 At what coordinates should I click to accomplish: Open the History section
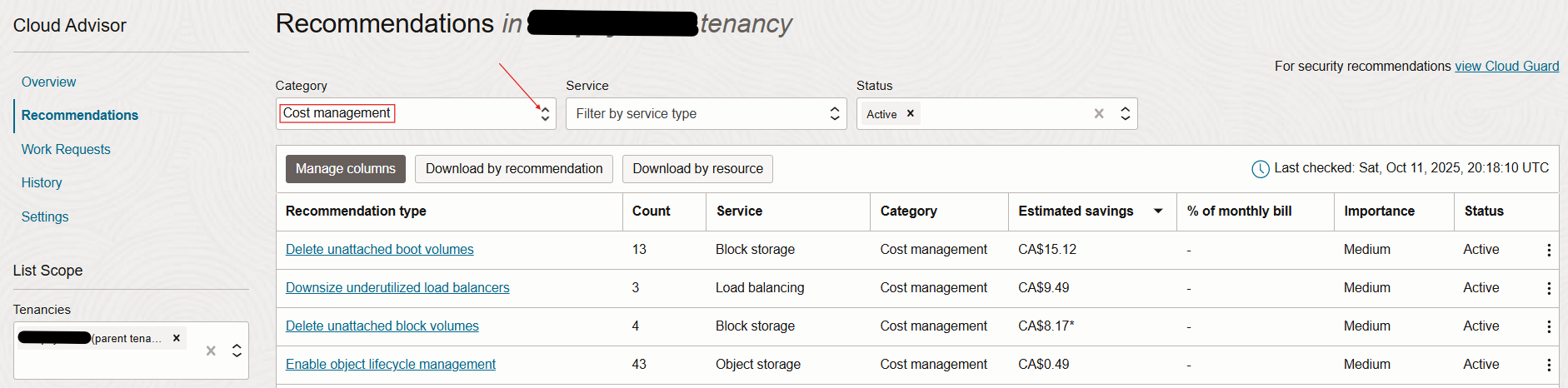[x=42, y=182]
